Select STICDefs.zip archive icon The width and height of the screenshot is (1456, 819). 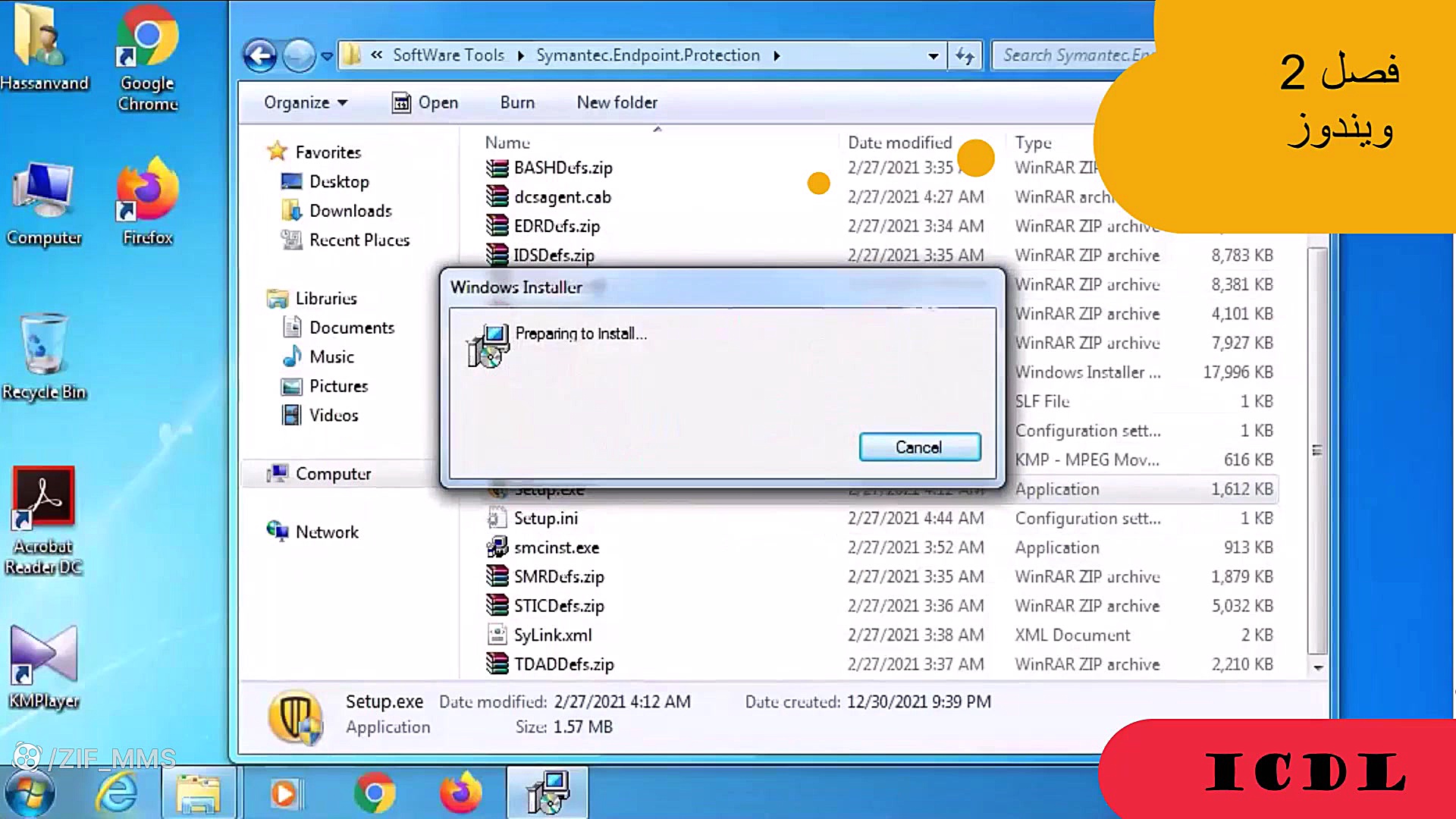click(x=497, y=605)
